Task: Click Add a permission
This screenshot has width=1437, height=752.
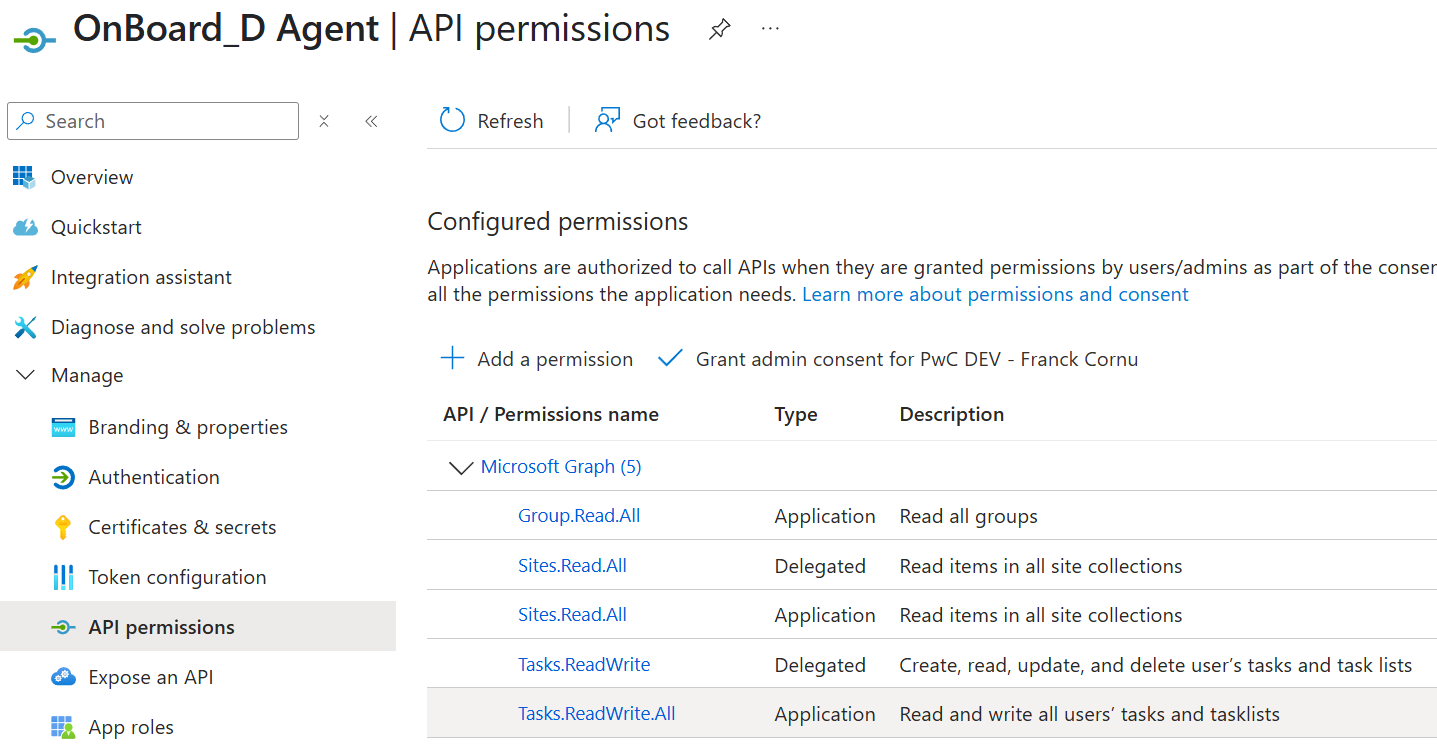Action: (x=555, y=359)
